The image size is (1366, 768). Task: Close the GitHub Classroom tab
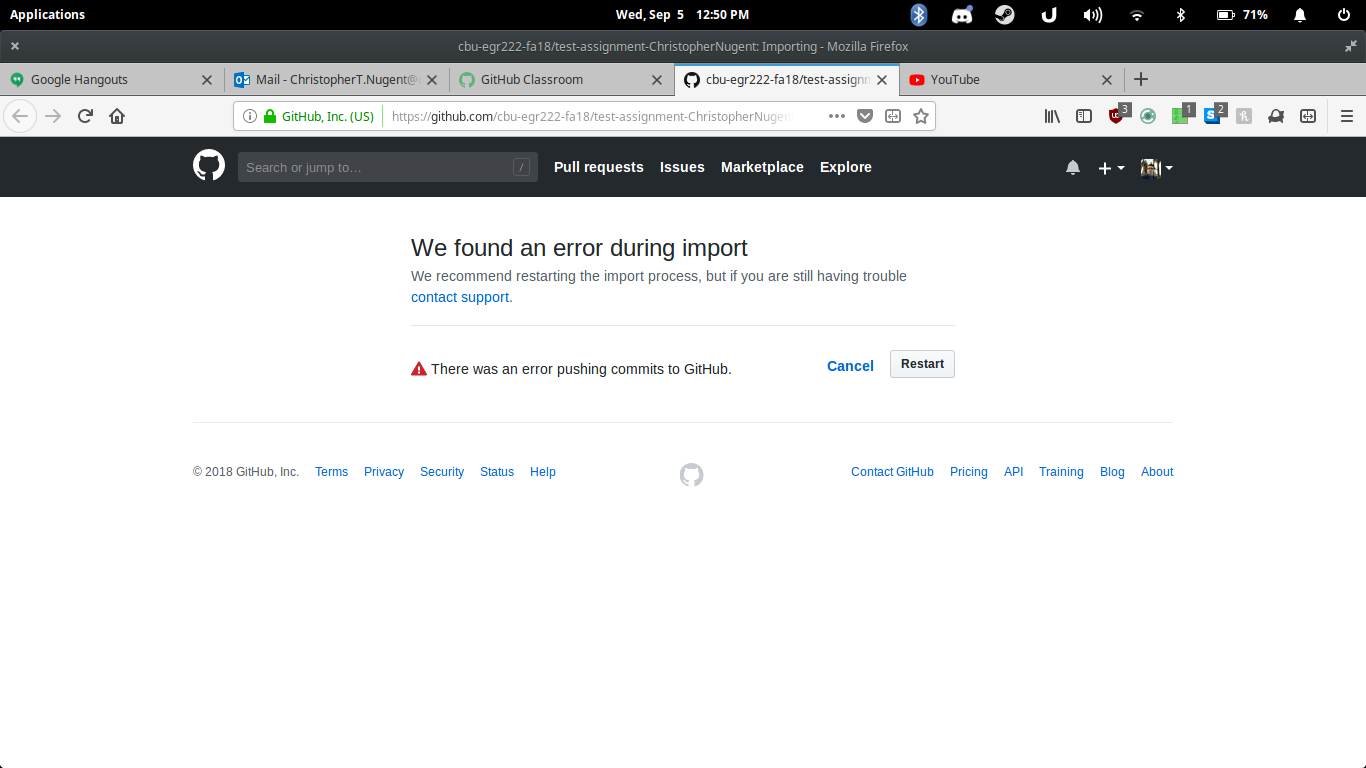click(x=657, y=80)
